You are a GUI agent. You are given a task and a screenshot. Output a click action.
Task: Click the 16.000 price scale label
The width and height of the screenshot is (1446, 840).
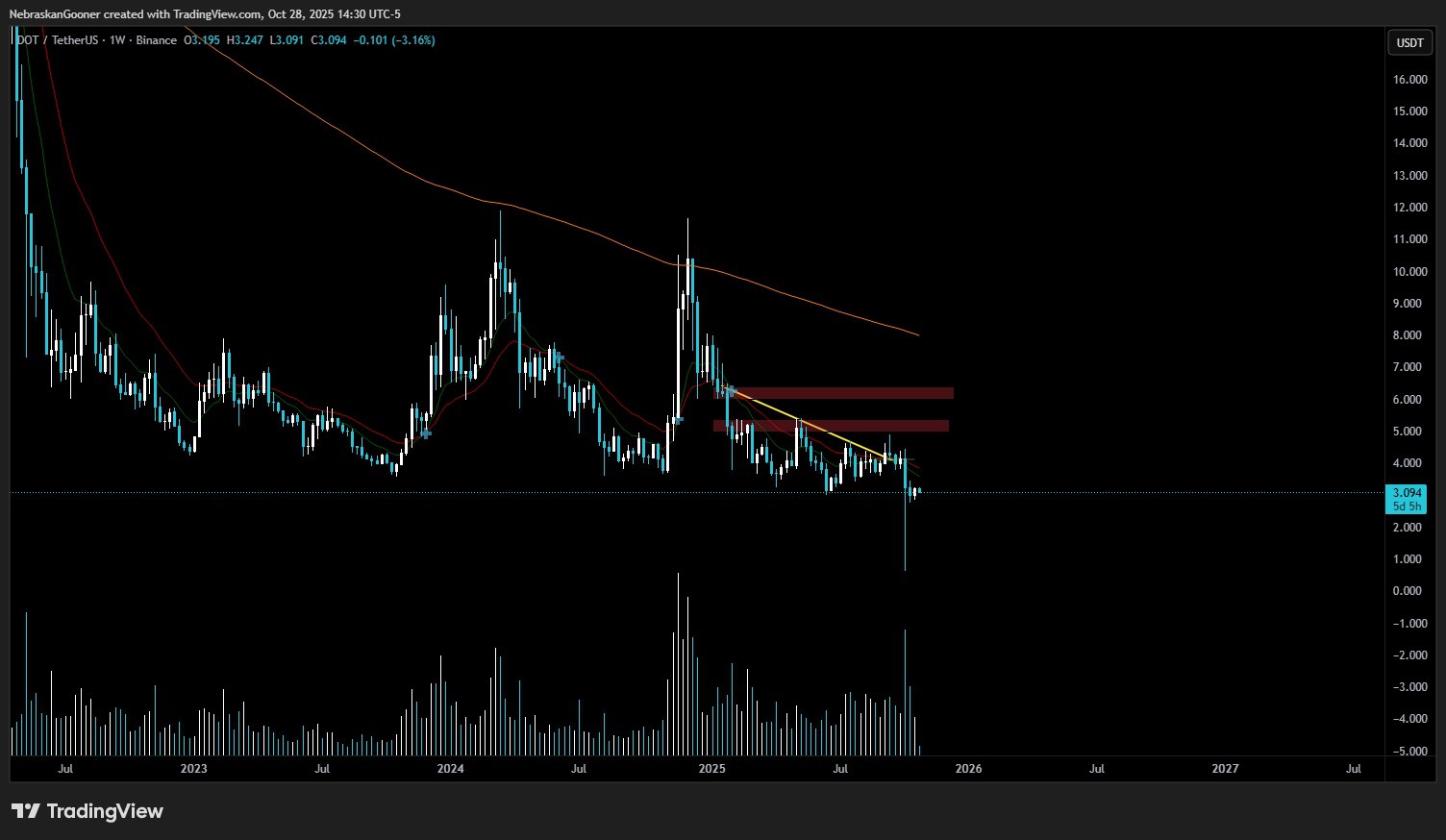coord(1409,80)
